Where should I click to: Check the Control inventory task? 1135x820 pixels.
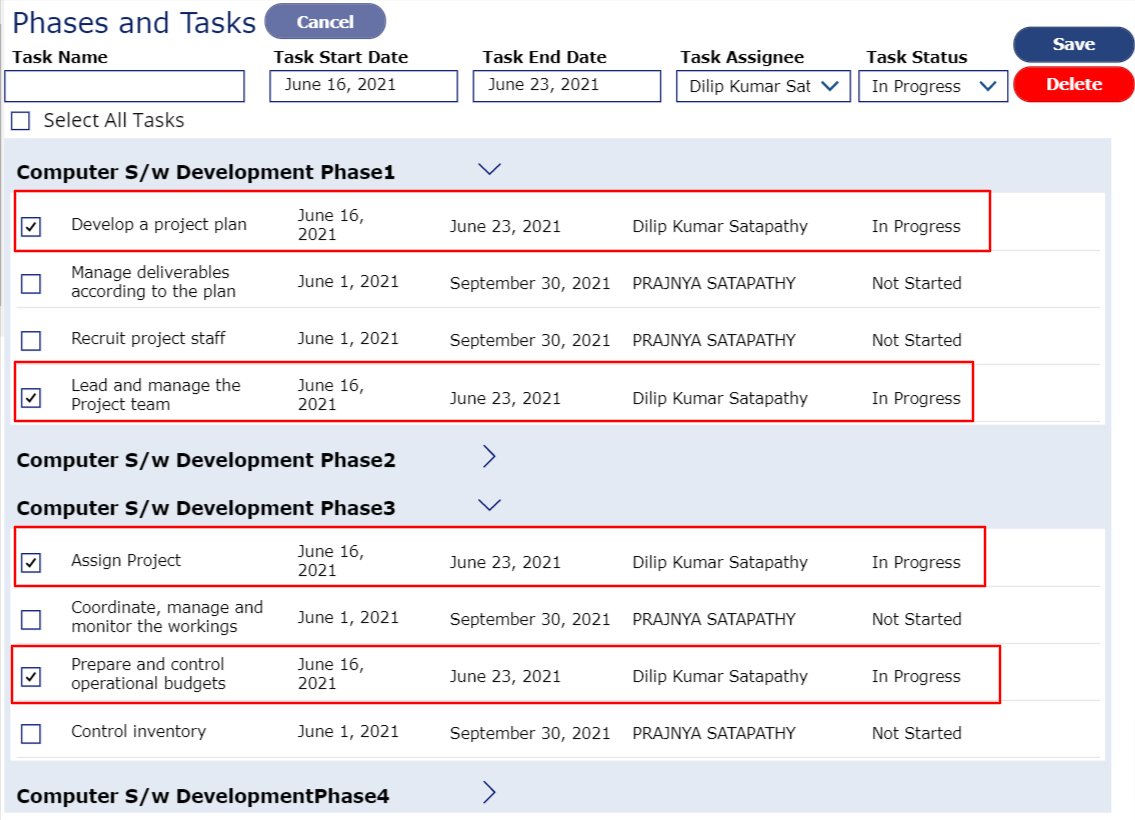(x=31, y=732)
